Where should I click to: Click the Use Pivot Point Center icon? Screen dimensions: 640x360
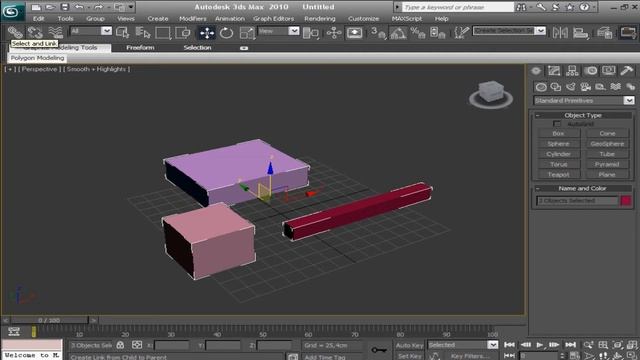click(311, 33)
